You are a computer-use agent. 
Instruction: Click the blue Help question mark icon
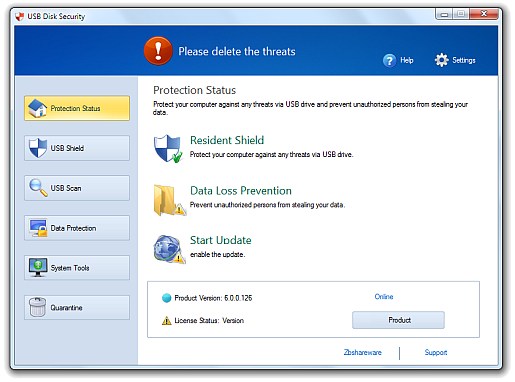click(389, 60)
